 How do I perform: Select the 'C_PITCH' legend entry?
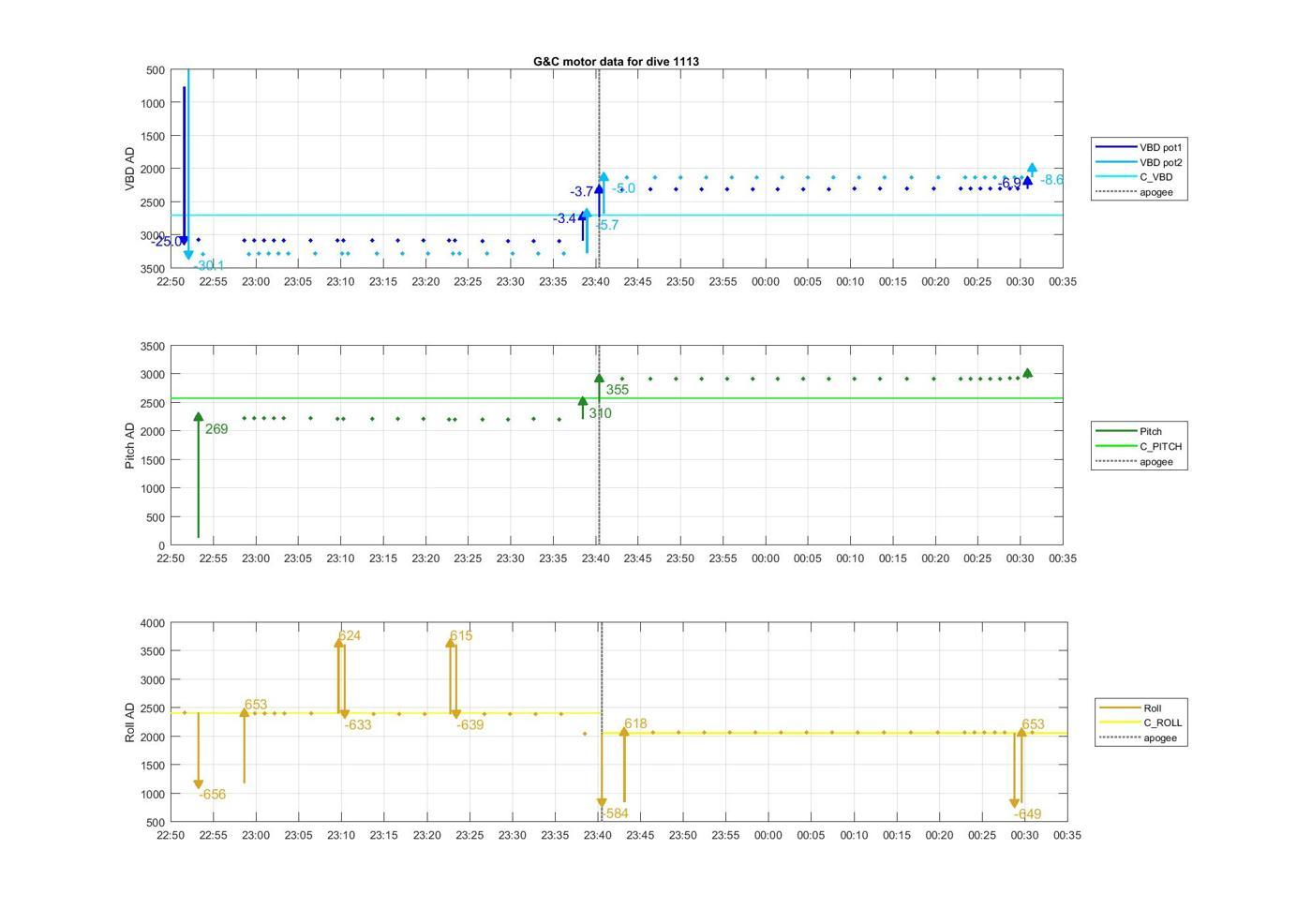[x=1160, y=446]
